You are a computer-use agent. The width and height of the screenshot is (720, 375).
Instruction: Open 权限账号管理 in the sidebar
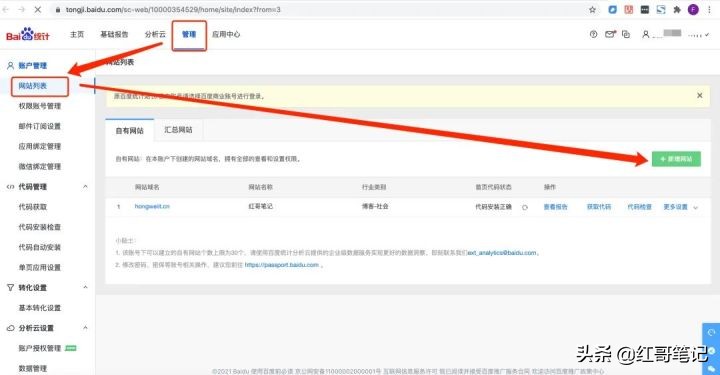coord(39,106)
